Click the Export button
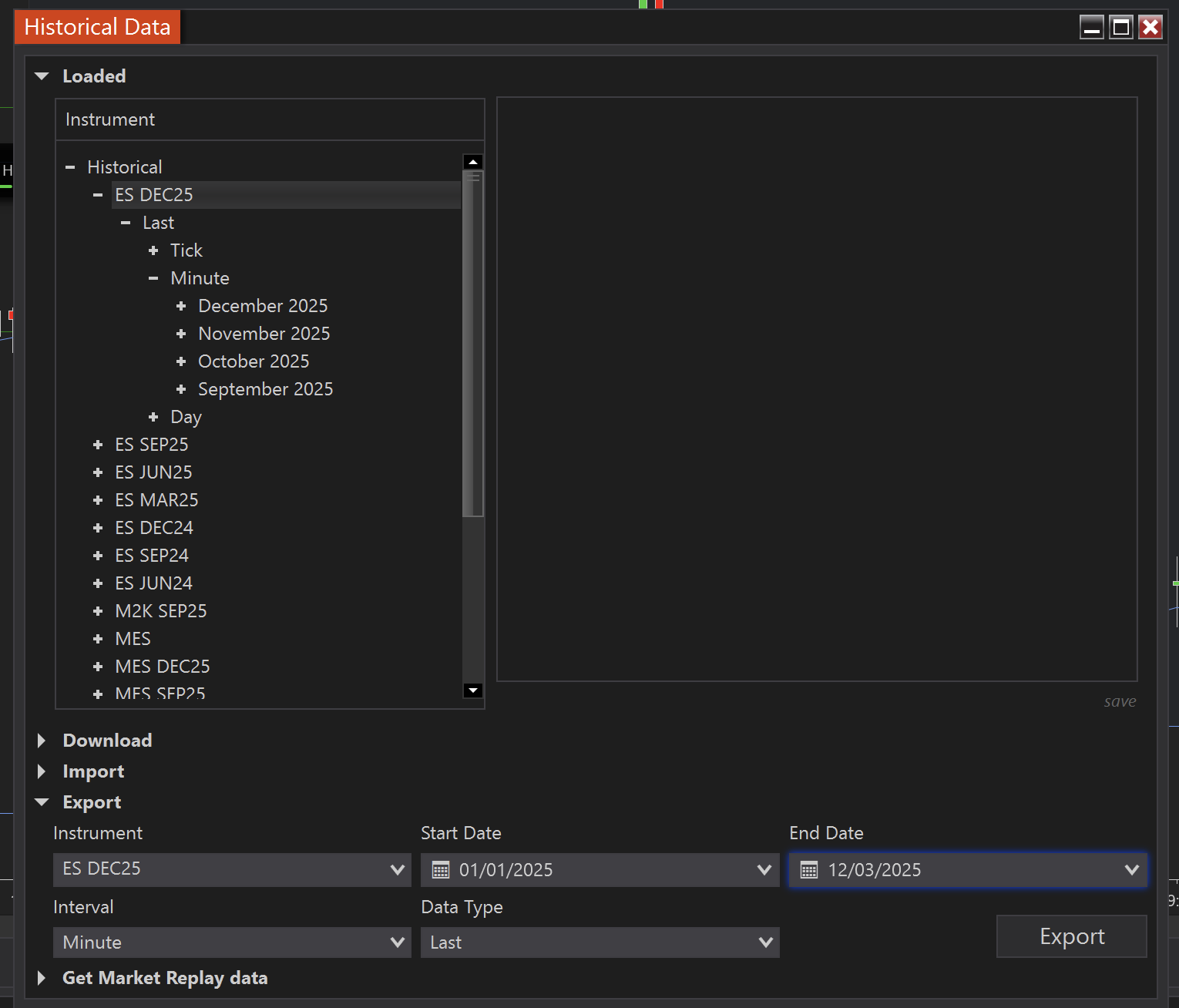 1071,936
